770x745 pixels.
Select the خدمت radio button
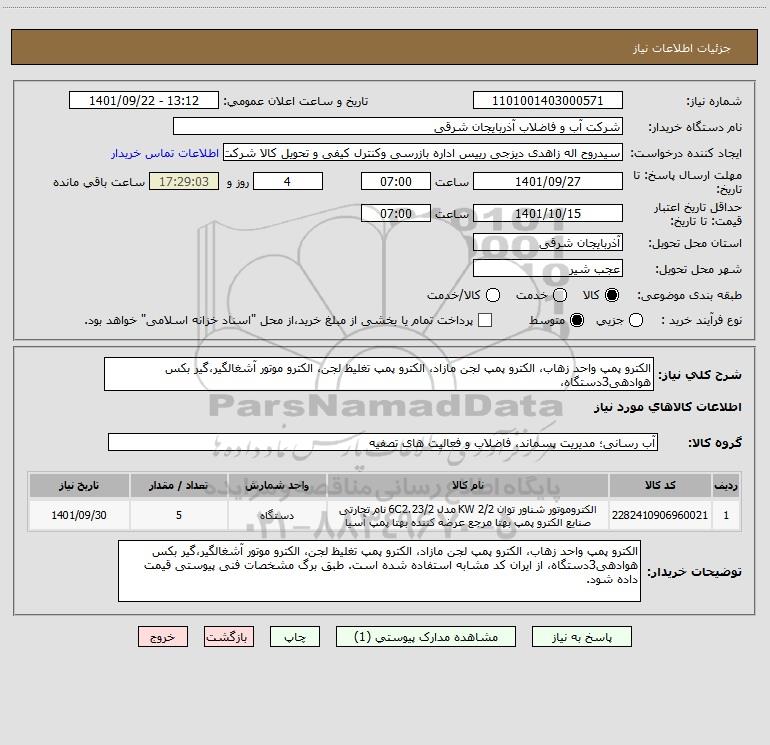560,295
